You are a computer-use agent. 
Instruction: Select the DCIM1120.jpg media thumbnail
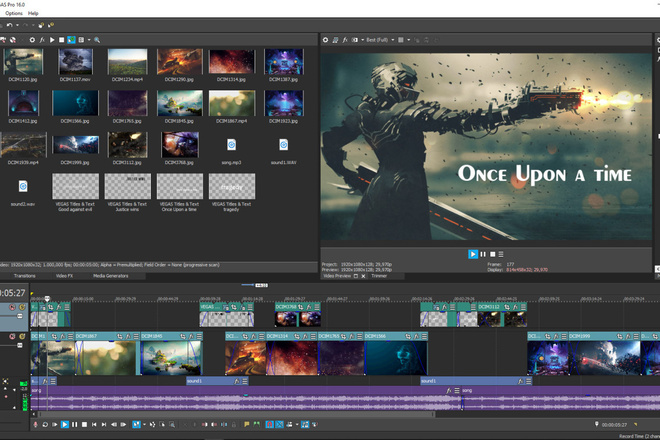(23, 61)
